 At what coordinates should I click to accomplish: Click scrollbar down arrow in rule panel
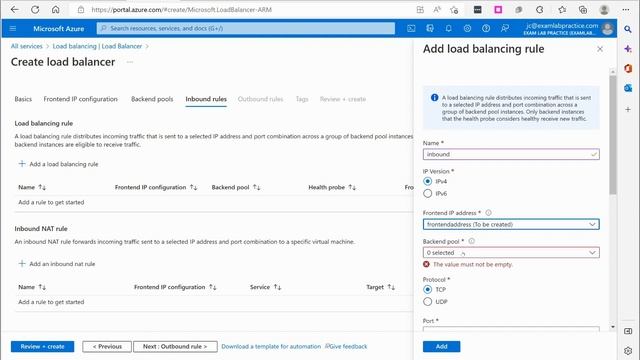tap(613, 327)
